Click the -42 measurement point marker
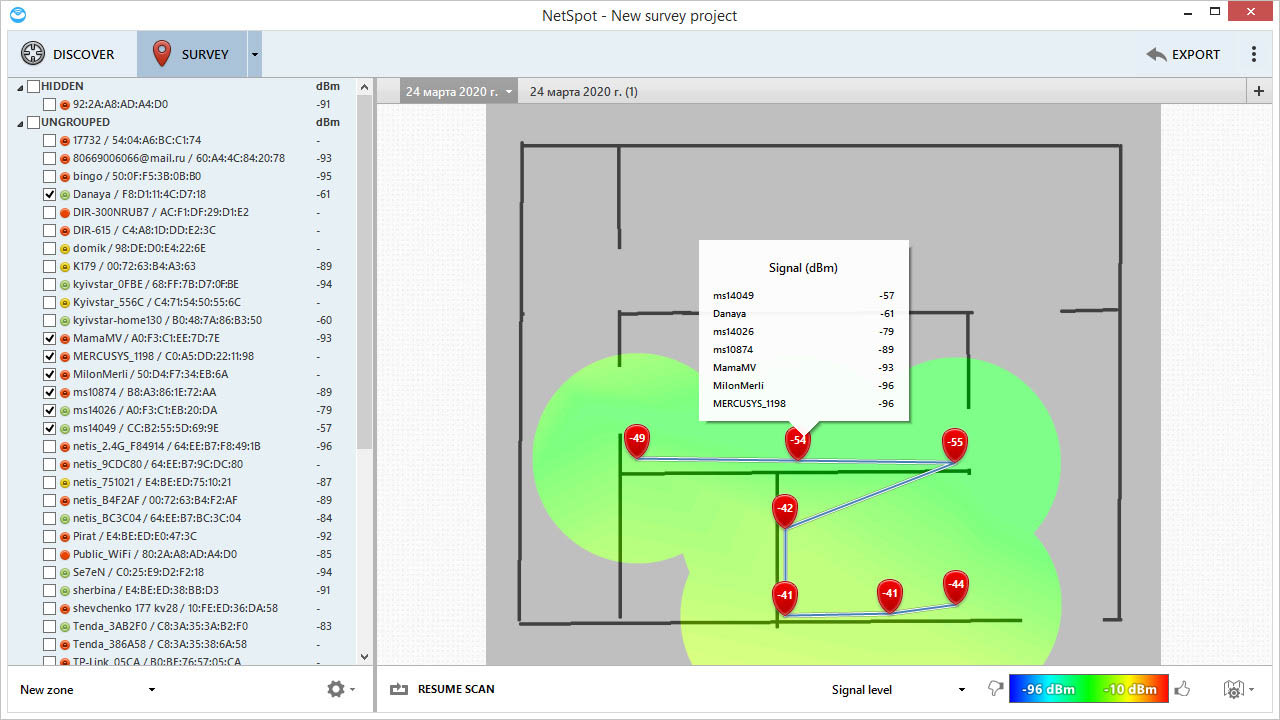The height and width of the screenshot is (720, 1280). pos(785,510)
